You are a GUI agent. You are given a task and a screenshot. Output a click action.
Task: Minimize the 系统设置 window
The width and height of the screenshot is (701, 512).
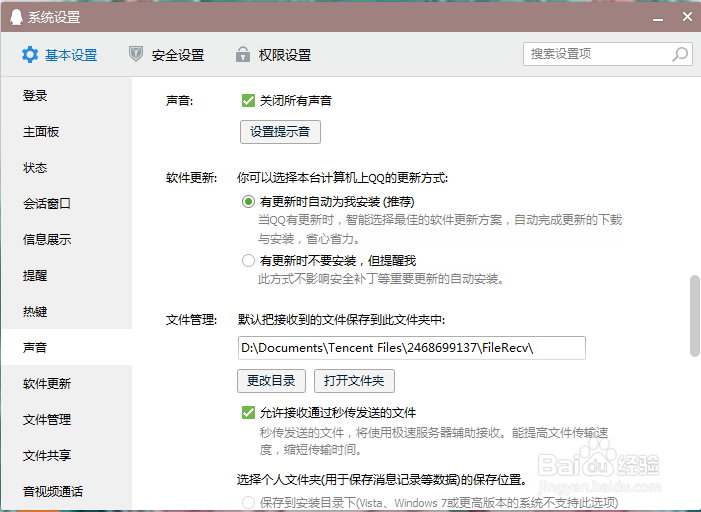658,19
